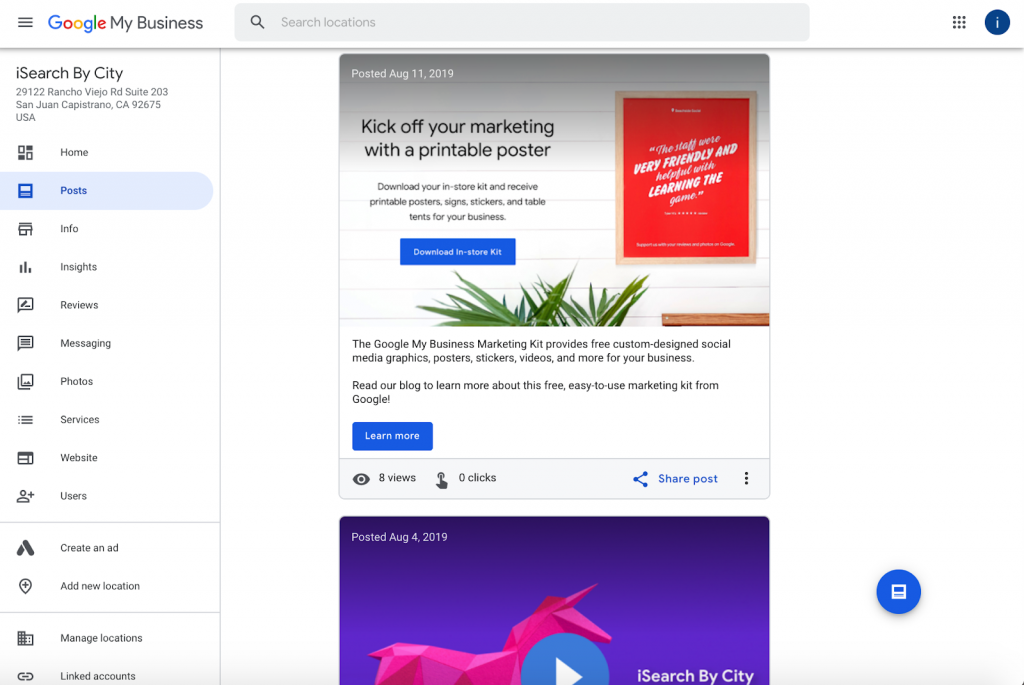Click the Home dashboard icon
Image resolution: width=1024 pixels, height=685 pixels.
(x=25, y=152)
